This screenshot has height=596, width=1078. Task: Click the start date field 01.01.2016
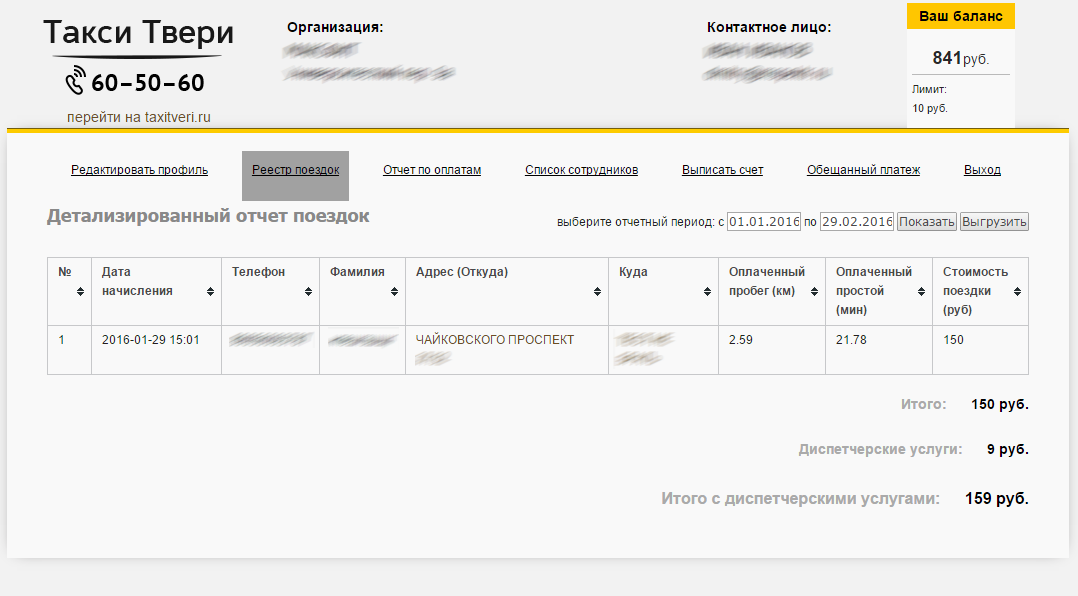(x=764, y=221)
